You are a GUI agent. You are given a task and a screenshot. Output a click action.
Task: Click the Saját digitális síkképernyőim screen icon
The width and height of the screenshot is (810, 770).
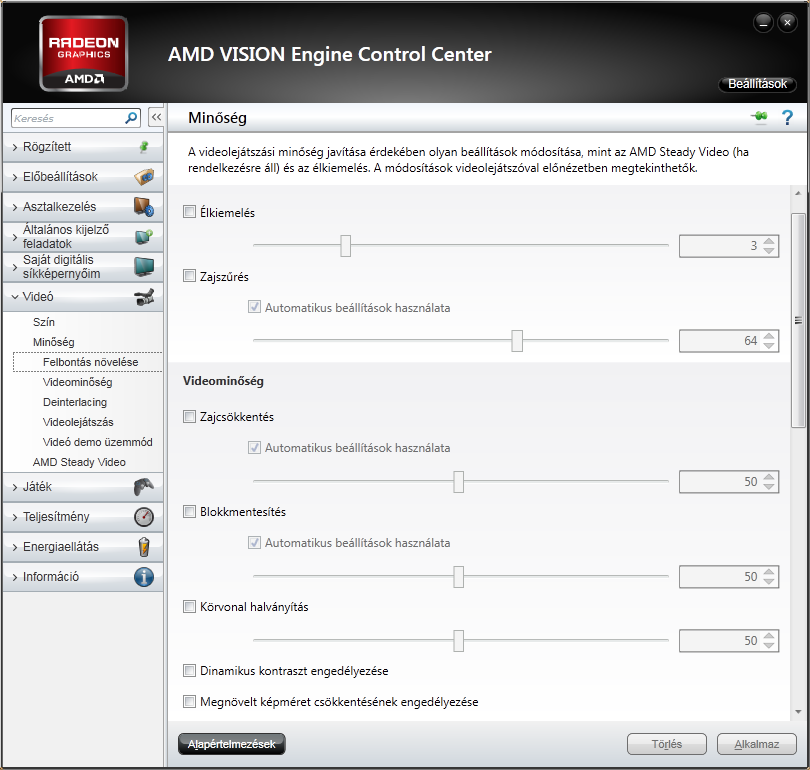144,266
